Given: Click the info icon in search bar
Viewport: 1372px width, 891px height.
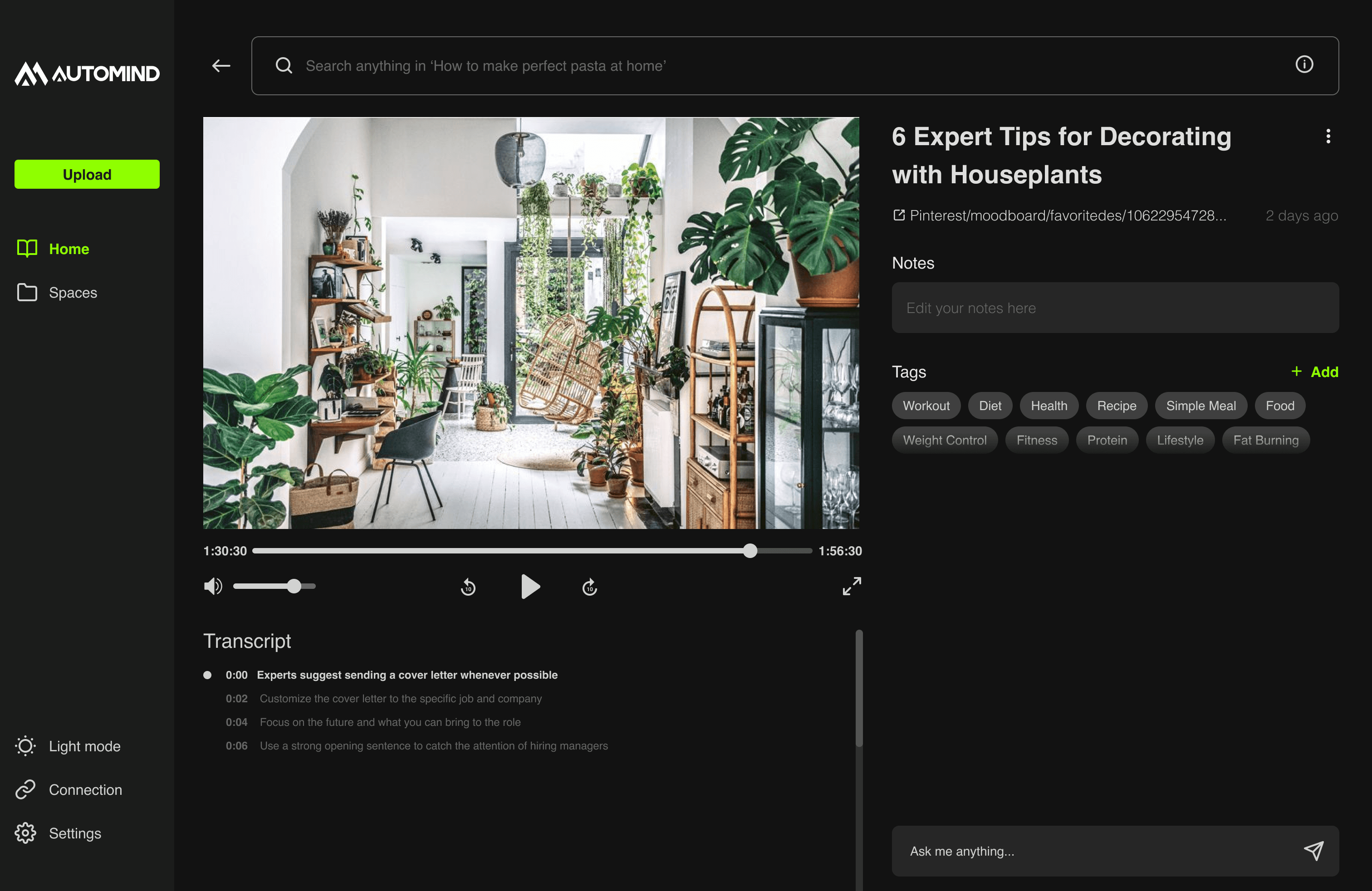Looking at the screenshot, I should (1304, 64).
